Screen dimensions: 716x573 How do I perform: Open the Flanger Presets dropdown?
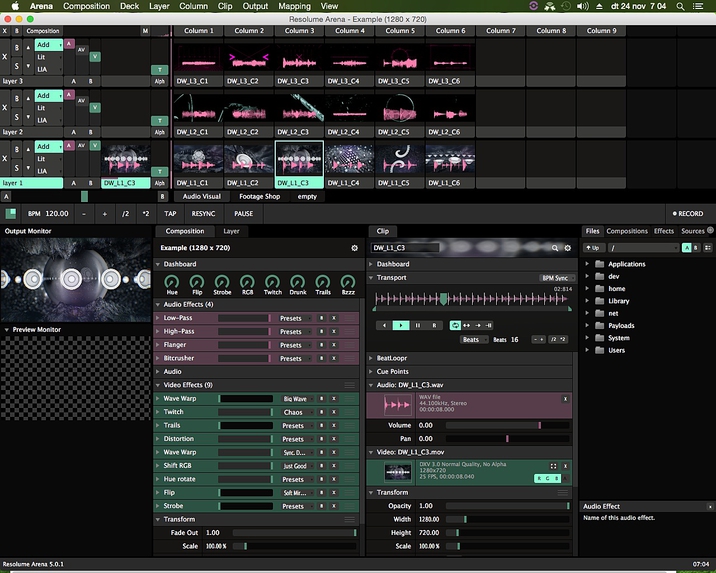point(291,345)
